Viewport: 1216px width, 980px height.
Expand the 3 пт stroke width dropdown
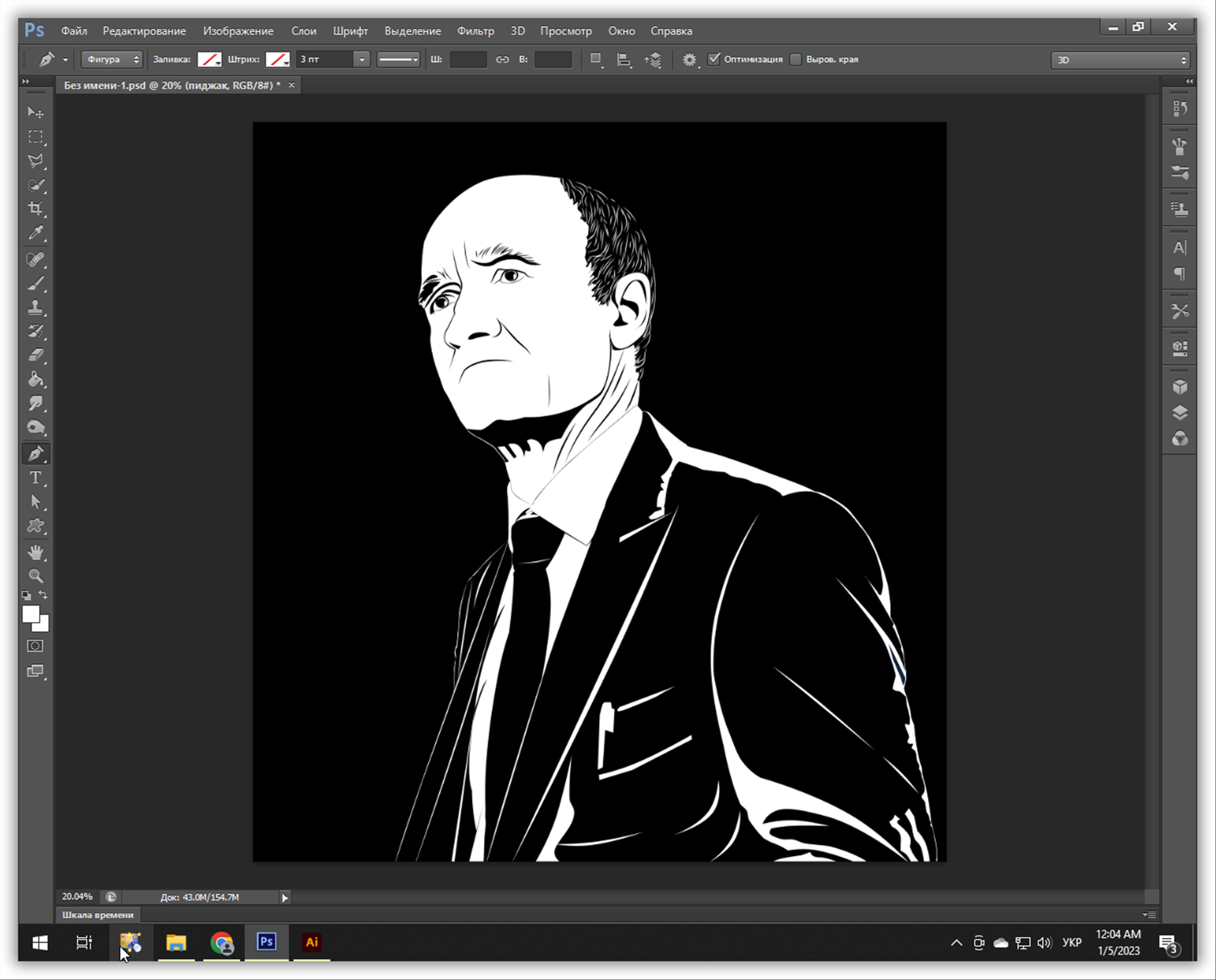(362, 59)
